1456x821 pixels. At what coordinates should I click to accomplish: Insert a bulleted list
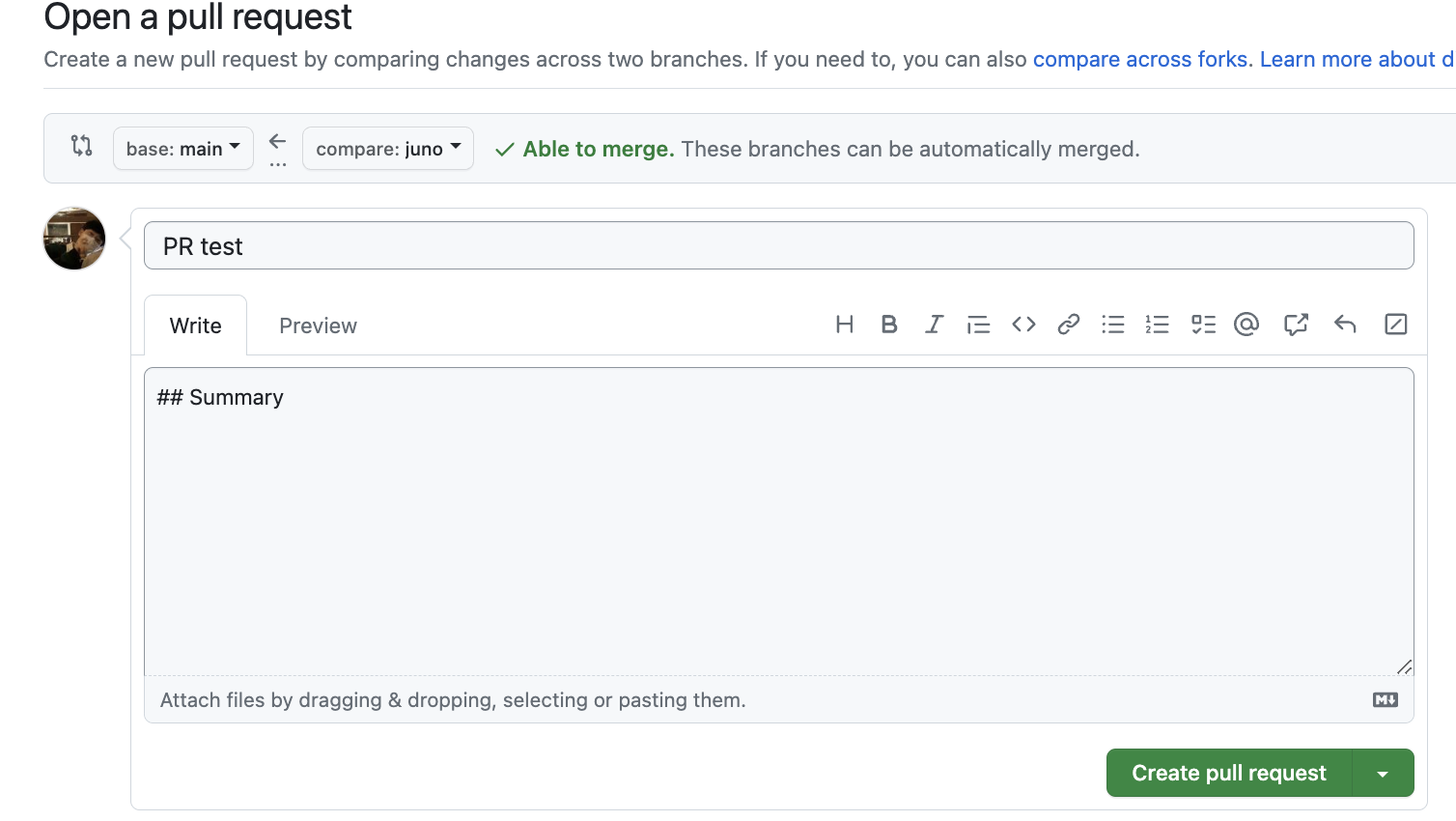pos(1113,325)
